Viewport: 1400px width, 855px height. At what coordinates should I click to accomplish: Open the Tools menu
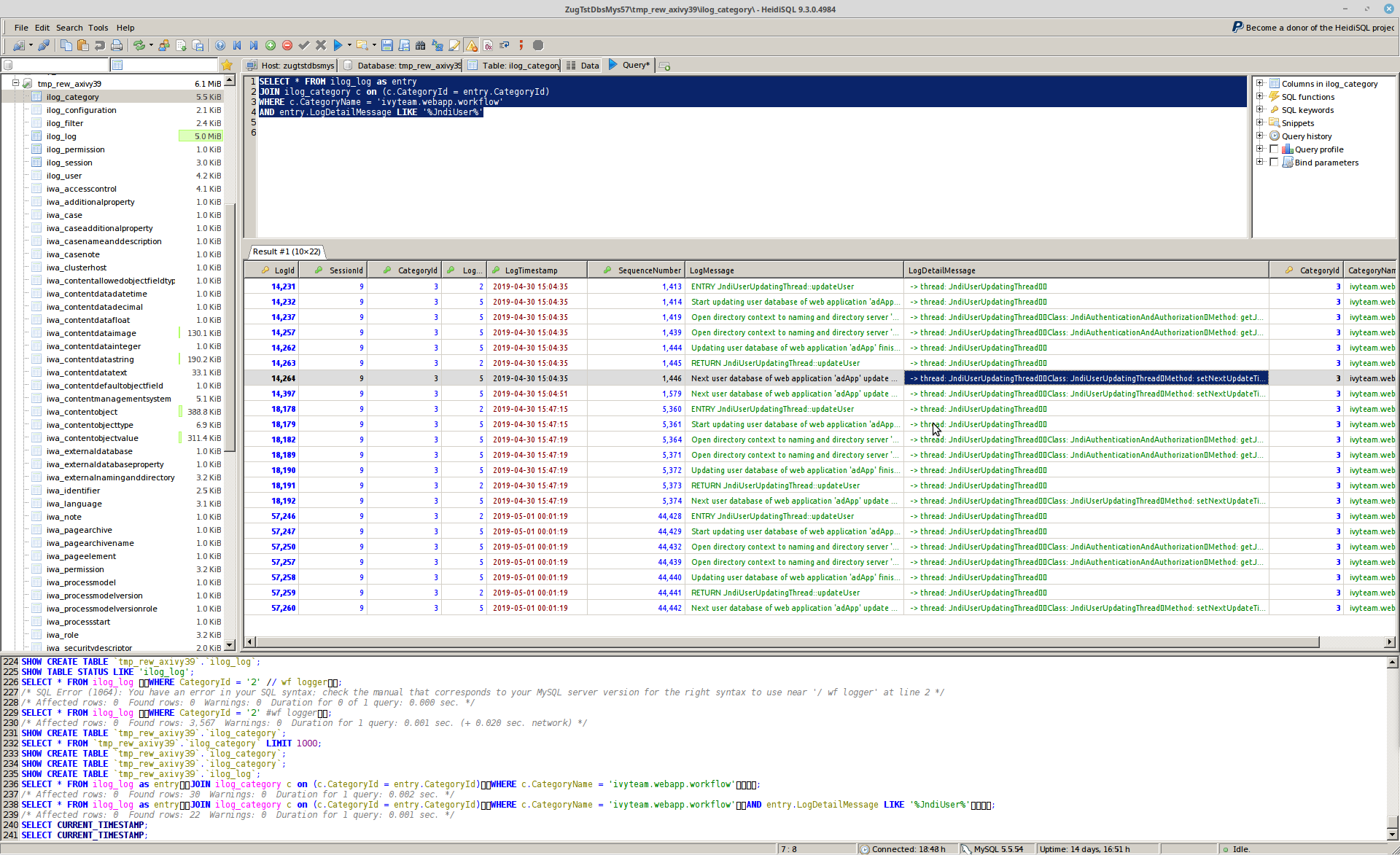tap(98, 28)
